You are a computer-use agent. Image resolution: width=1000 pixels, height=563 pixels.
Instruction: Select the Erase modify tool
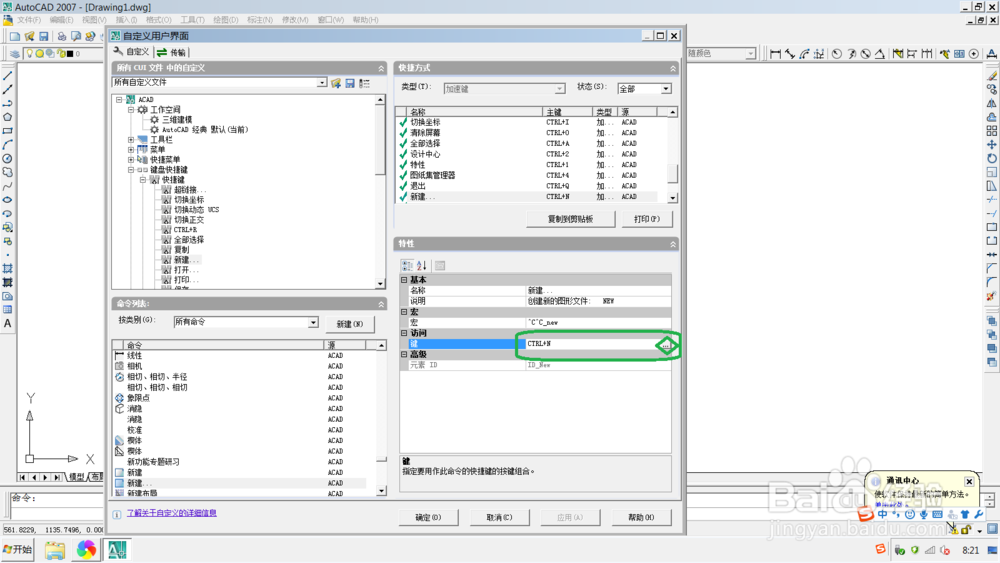992,75
